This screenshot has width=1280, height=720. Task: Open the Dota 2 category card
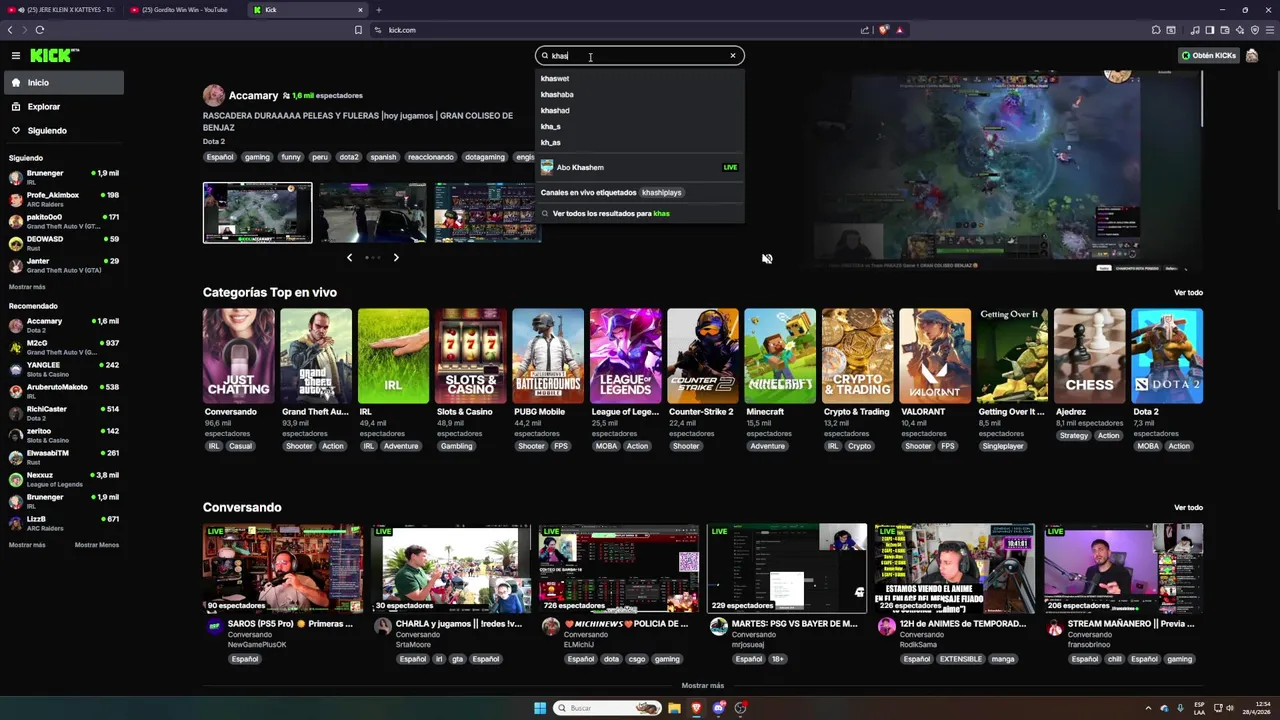tap(1167, 356)
